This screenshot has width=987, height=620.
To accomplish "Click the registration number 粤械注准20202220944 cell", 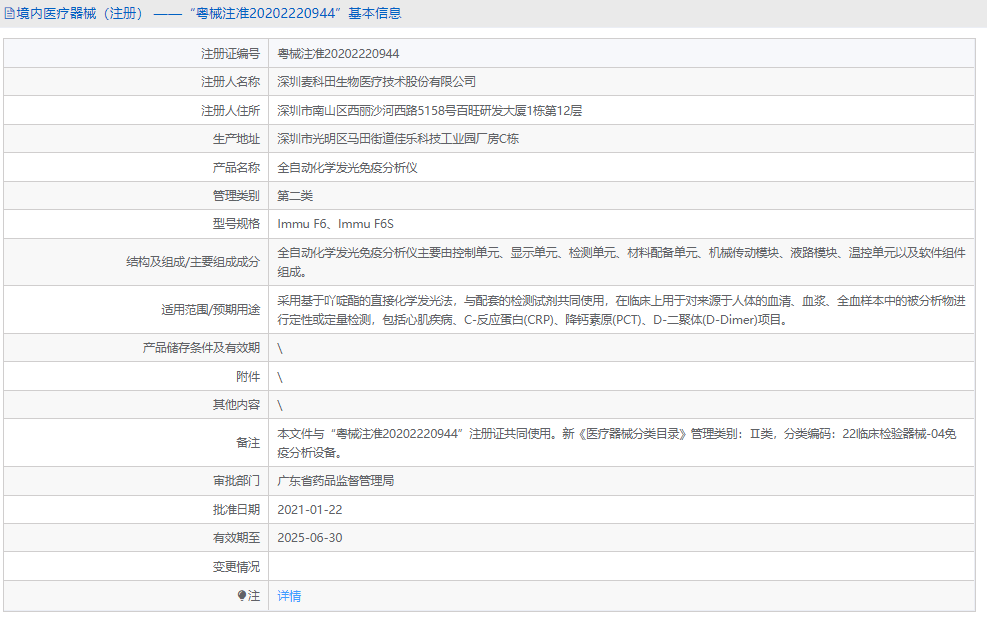I will 340,53.
